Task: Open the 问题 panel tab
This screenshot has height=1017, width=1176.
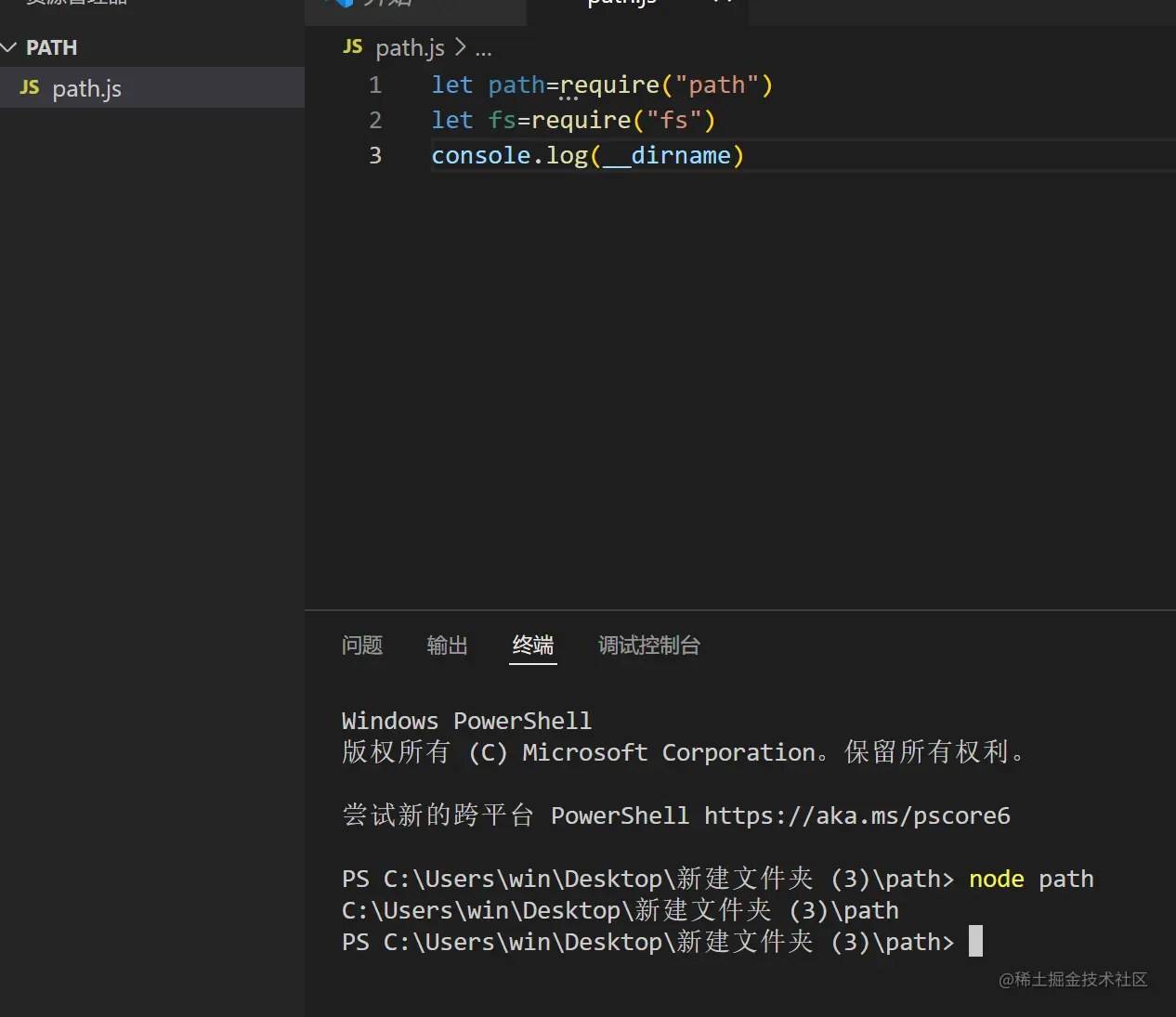Action: [362, 645]
